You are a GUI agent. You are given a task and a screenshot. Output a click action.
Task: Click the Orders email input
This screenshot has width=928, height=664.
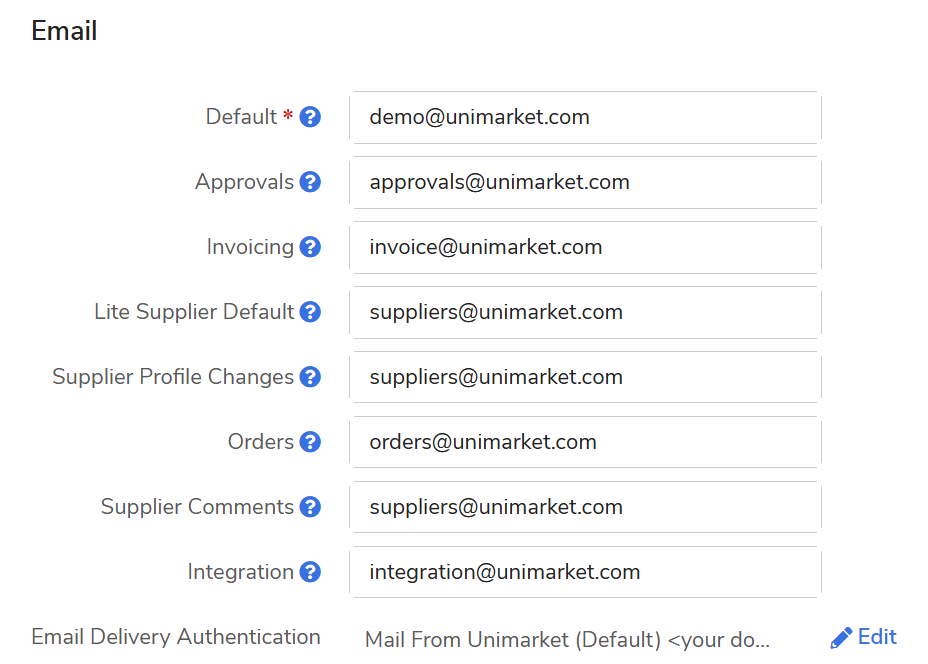[585, 442]
